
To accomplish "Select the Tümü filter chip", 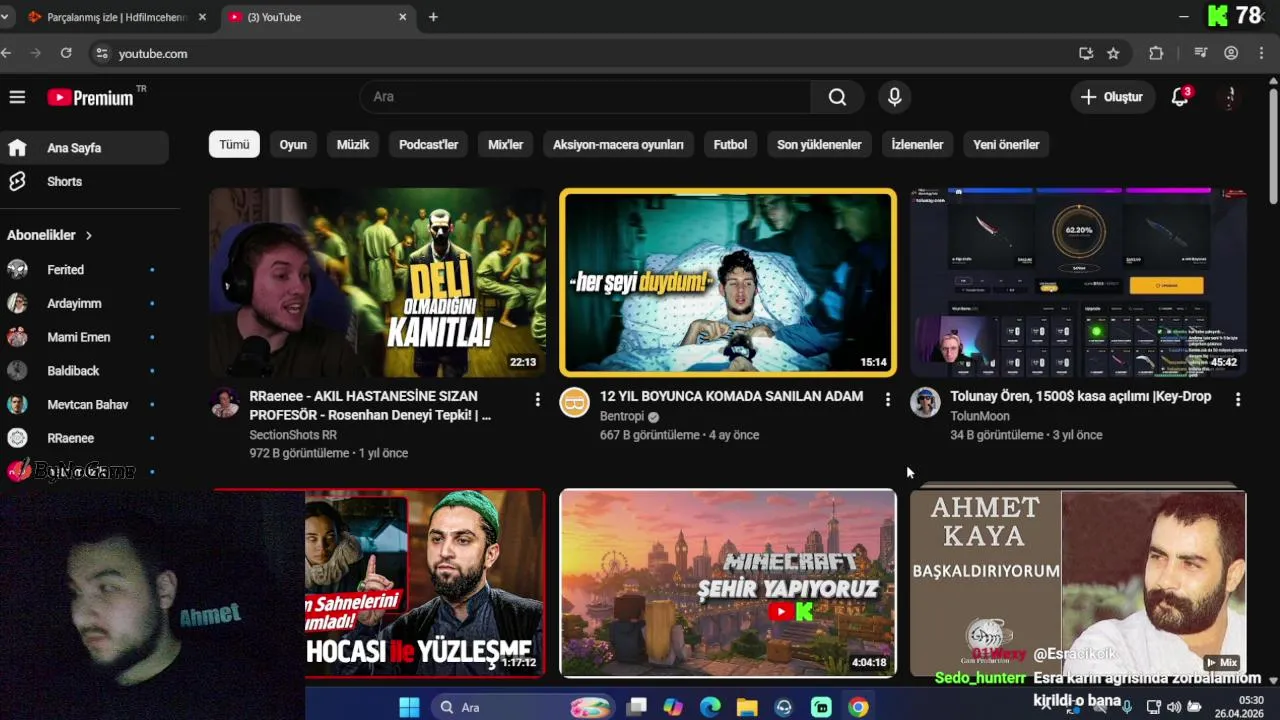I will pyautogui.click(x=234, y=145).
